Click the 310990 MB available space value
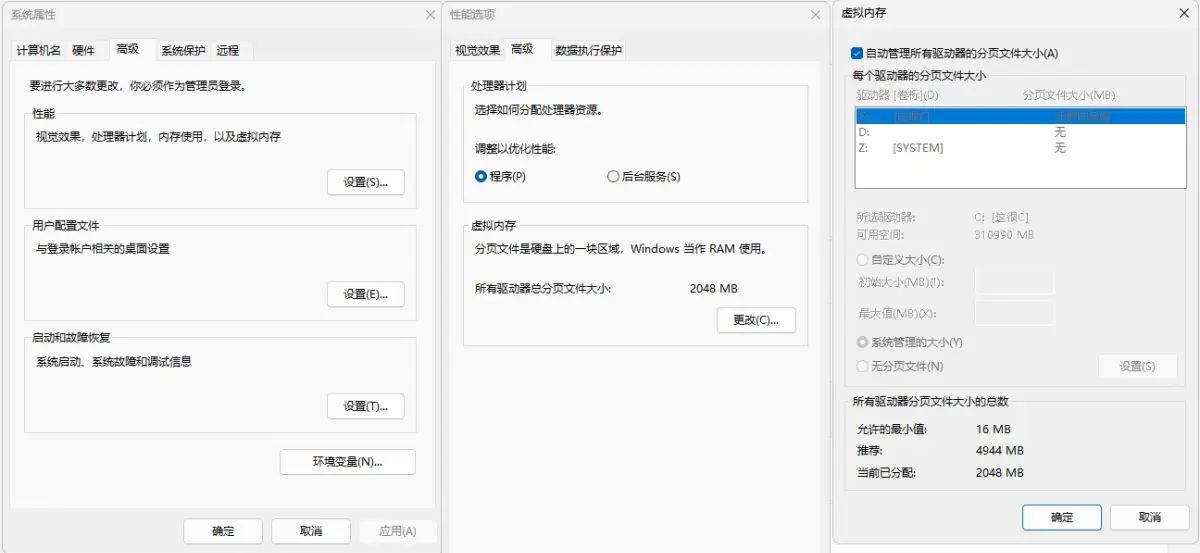Image resolution: width=1200 pixels, height=553 pixels. (x=1003, y=235)
